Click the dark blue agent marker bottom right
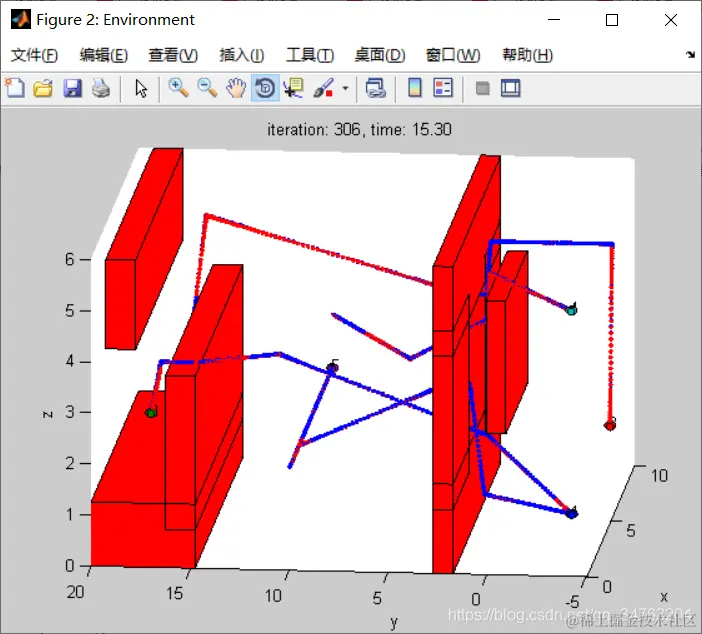Viewport: 702px width, 634px height. (x=571, y=514)
